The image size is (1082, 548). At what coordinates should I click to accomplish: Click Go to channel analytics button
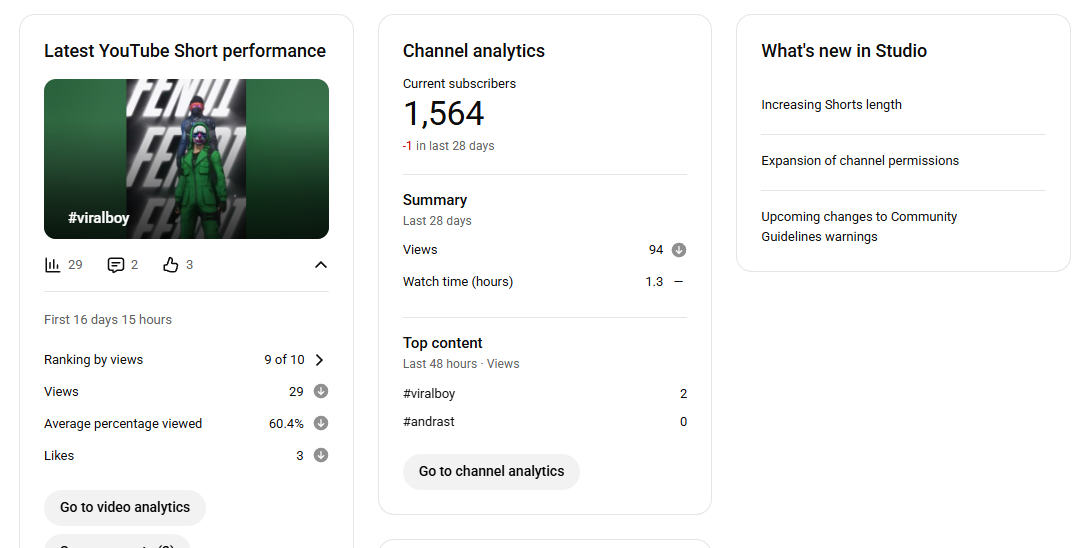[x=491, y=471]
